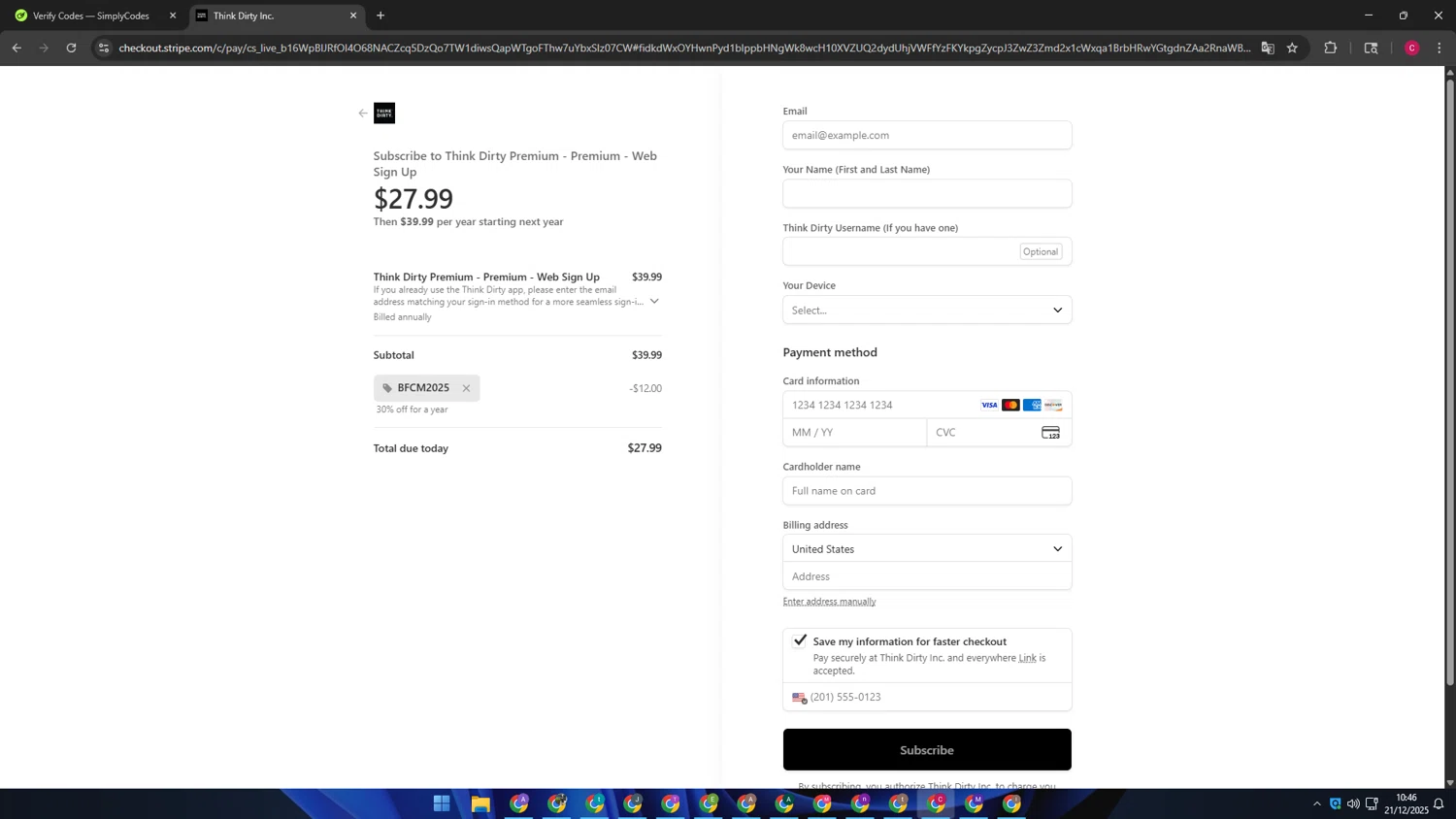Open the billing country dropdown
The image size is (1456, 819).
pos(927,549)
